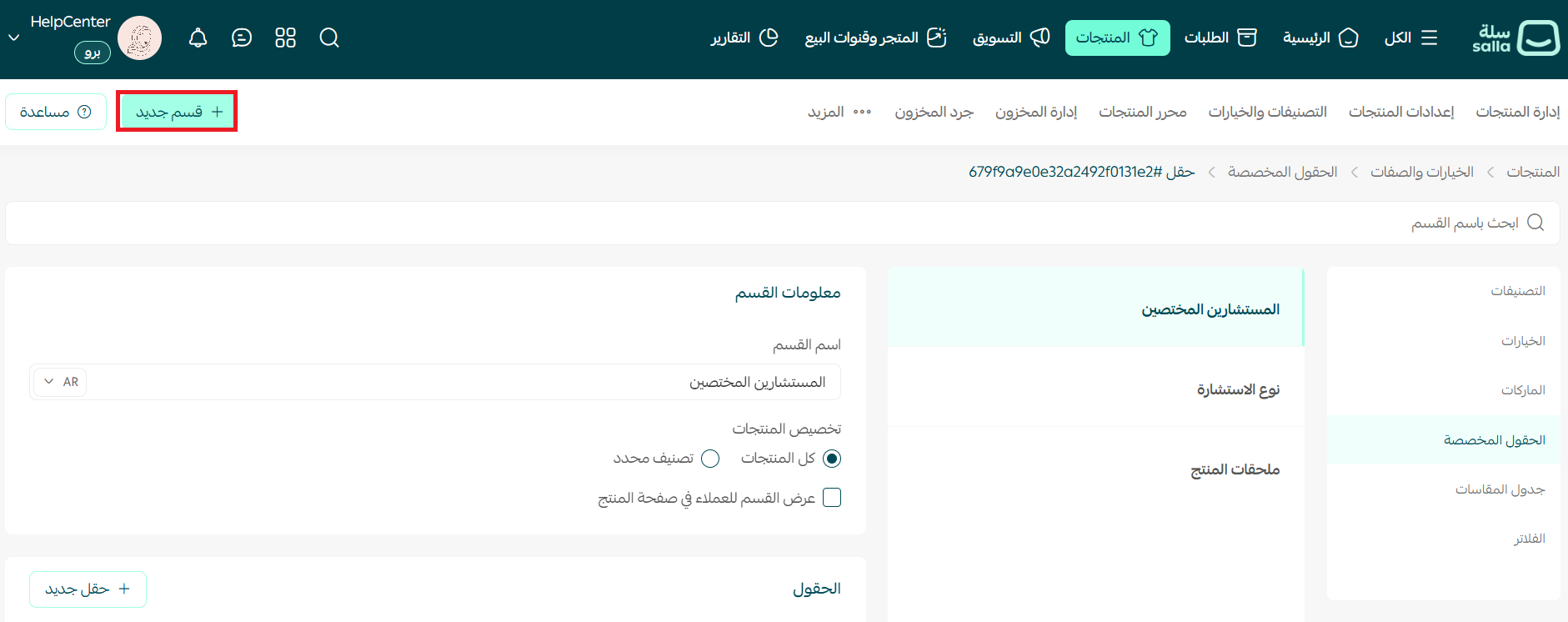Open the user profile avatar
This screenshot has width=1568, height=622.
point(139,38)
